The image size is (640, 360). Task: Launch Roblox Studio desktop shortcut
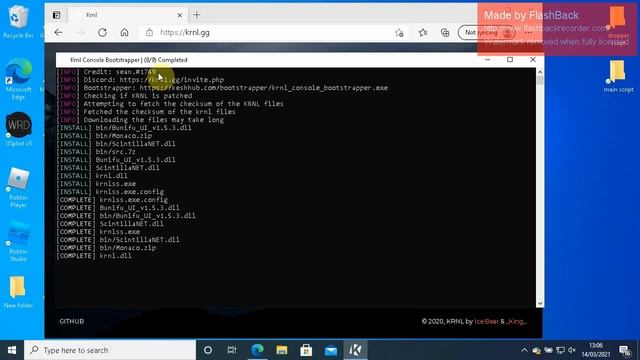18,241
